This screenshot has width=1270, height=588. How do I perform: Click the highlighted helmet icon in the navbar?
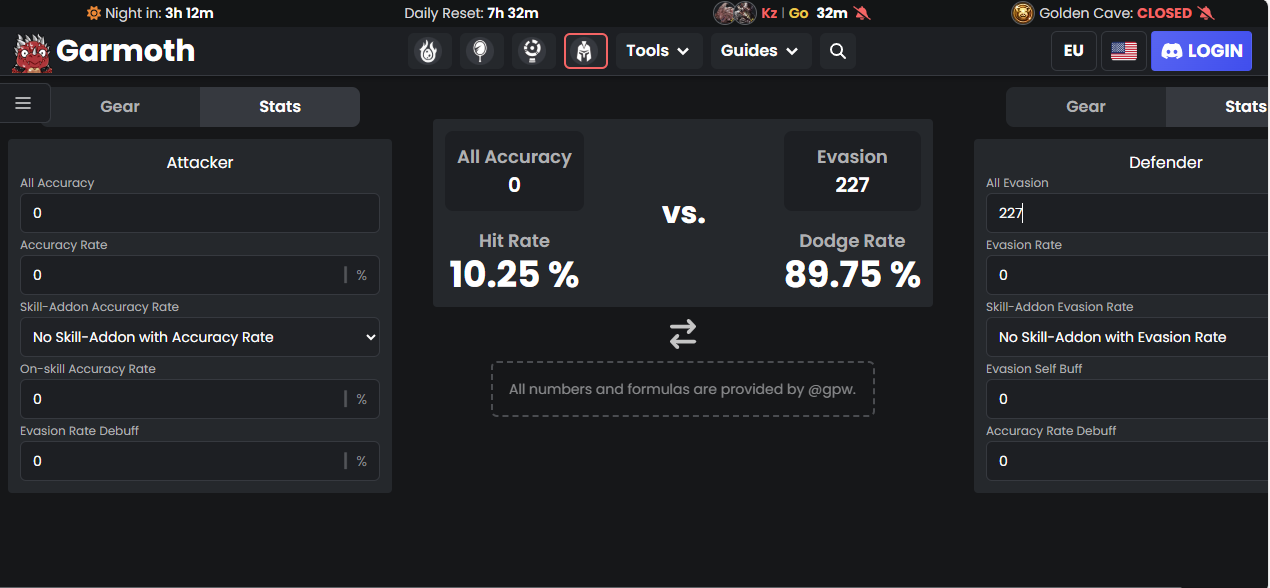tap(586, 51)
